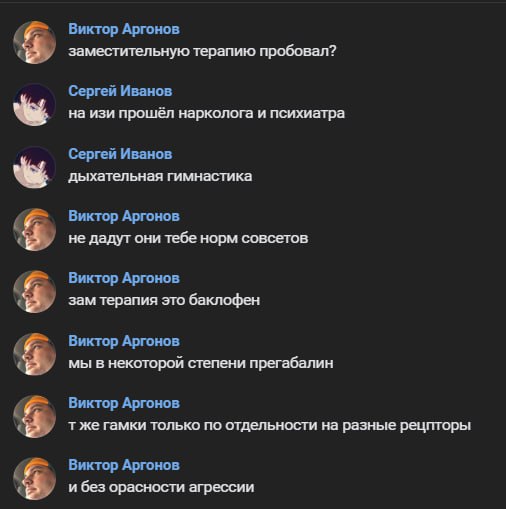Click Виктор Аргонов name above last message

tap(124, 465)
